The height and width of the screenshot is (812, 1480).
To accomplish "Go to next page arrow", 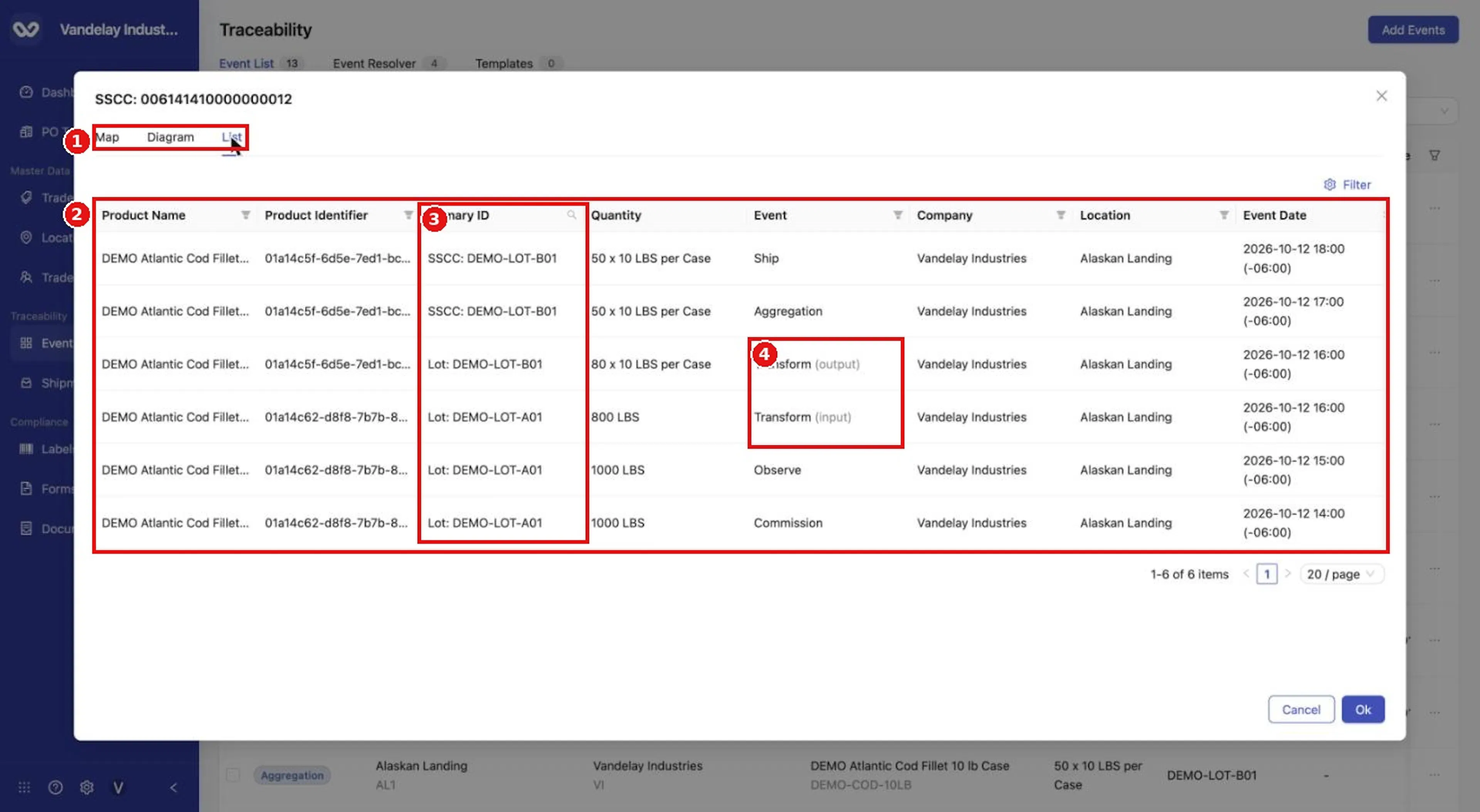I will pyautogui.click(x=1288, y=574).
